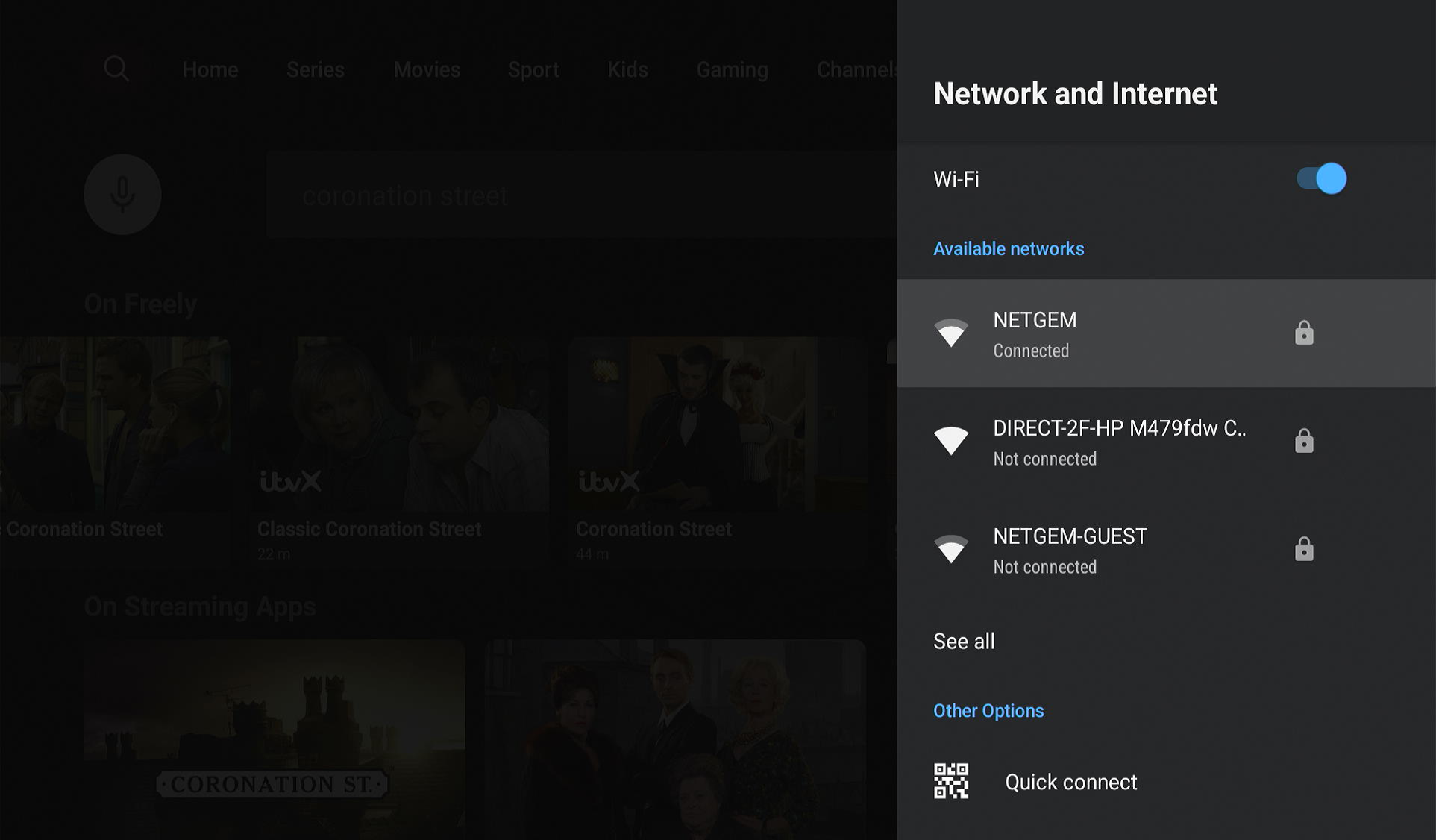Screen dimensions: 1436x840
Task: Click the DIRECT-2F-HP Wi-Fi signal icon
Action: [951, 440]
